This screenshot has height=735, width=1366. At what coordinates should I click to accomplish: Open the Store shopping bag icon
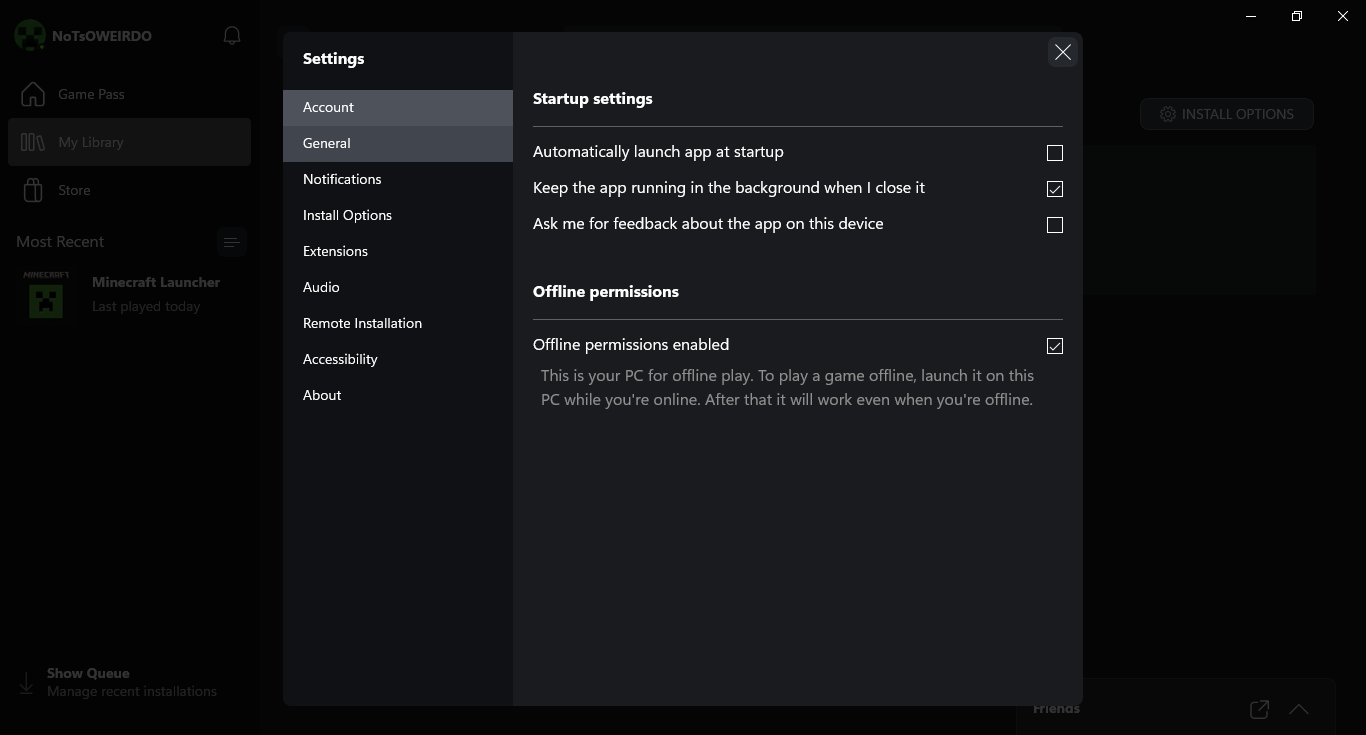tap(33, 190)
